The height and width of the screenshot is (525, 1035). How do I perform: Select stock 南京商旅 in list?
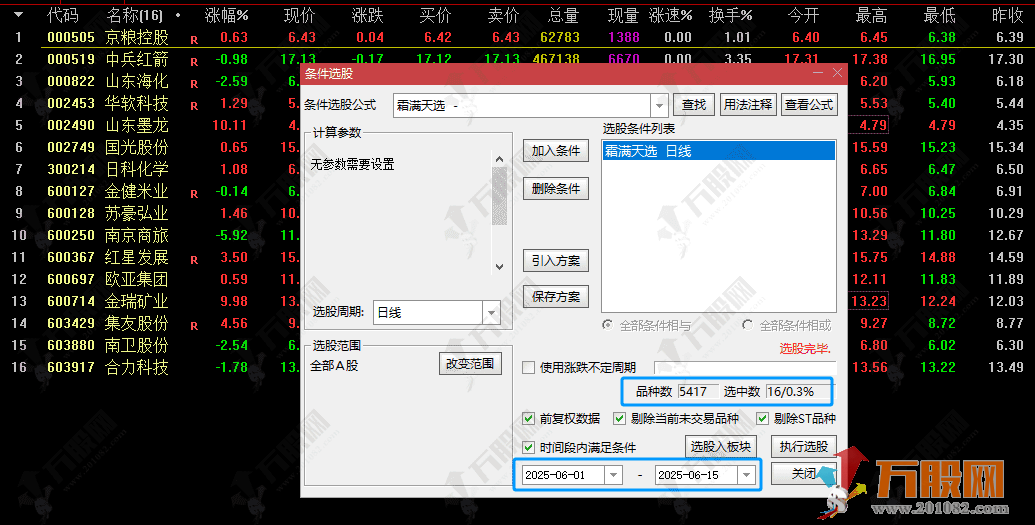point(137,236)
